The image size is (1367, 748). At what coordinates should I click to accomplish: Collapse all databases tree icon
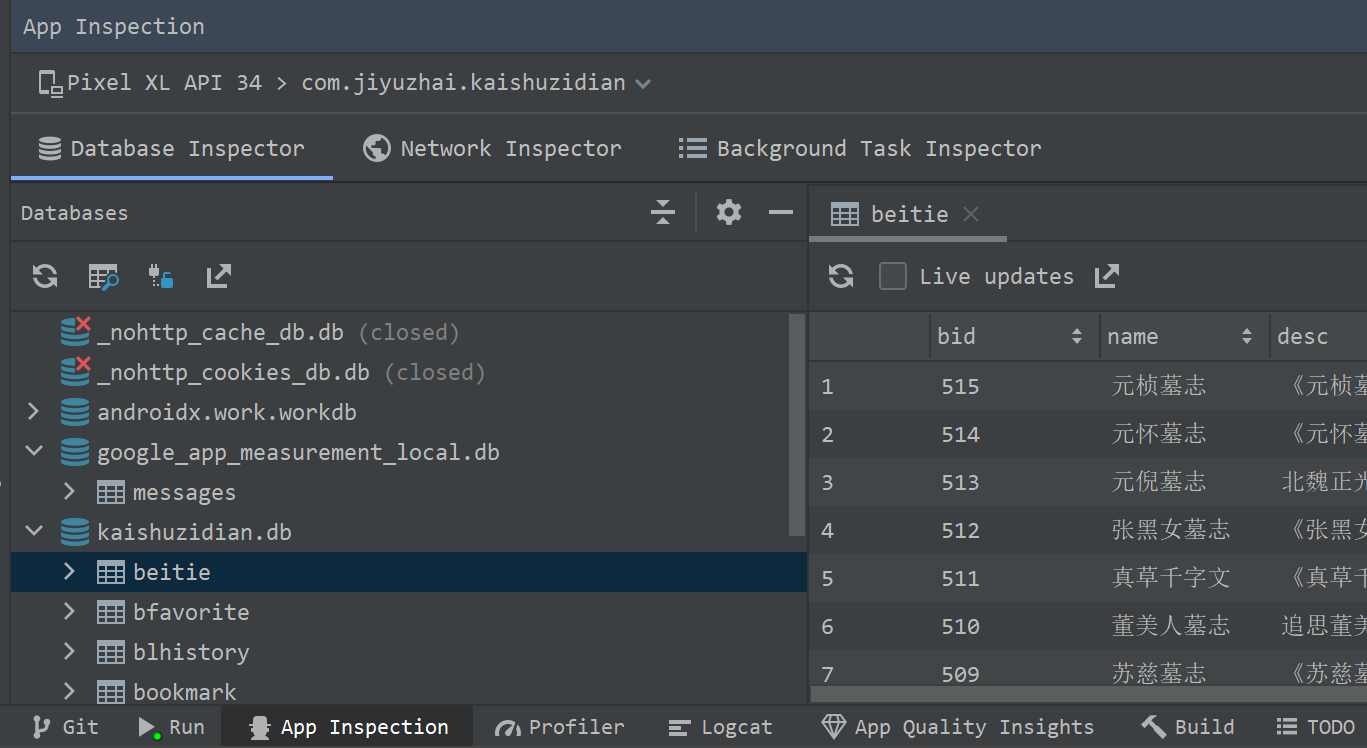coord(662,212)
